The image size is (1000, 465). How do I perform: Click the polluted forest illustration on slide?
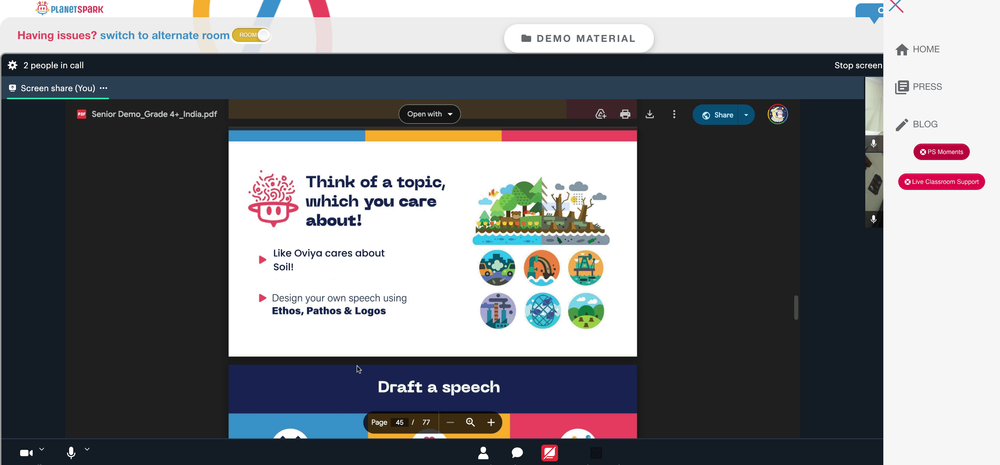[541, 210]
